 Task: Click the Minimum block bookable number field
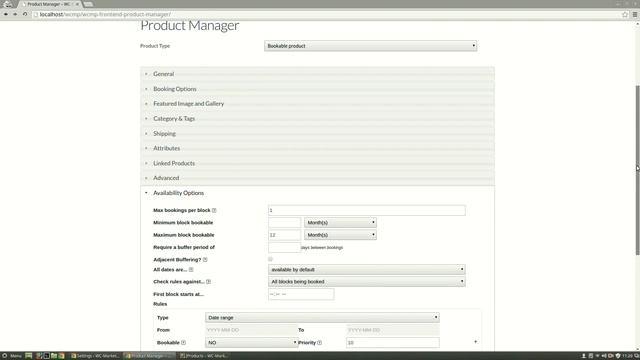(284, 222)
